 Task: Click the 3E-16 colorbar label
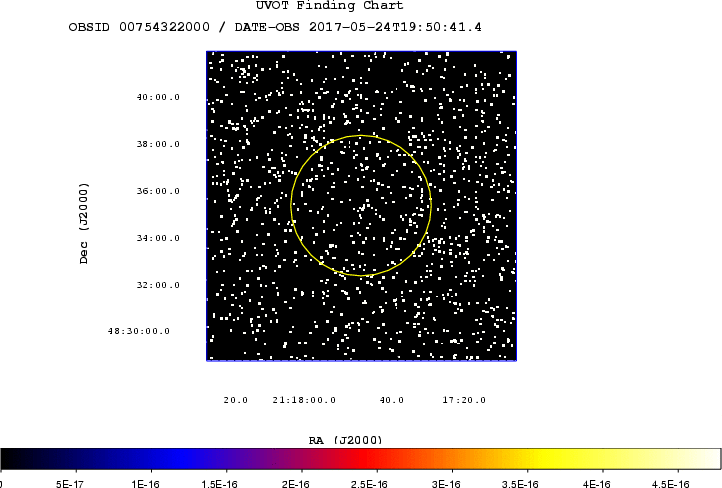[x=446, y=483]
